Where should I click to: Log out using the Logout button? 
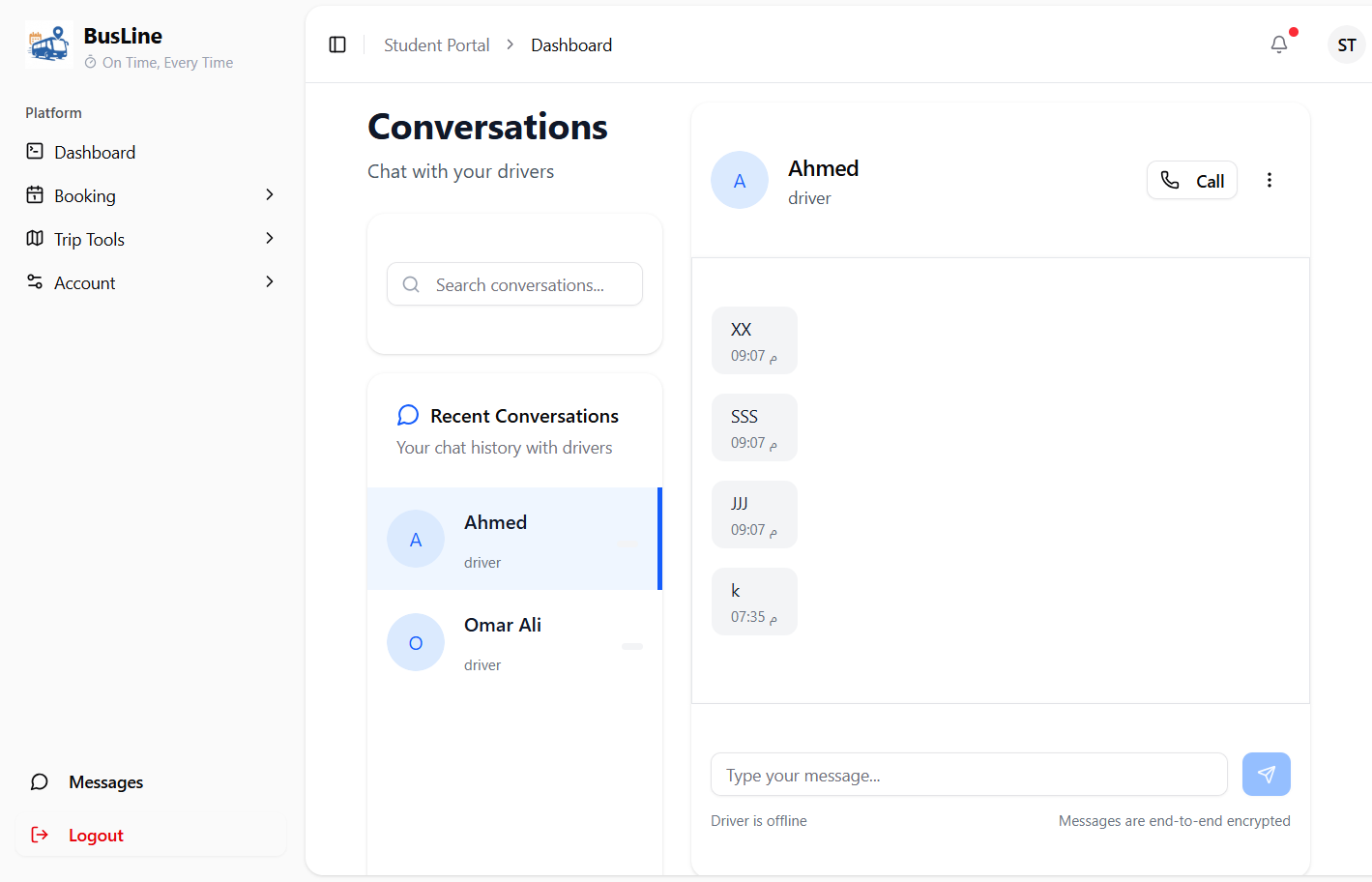[x=96, y=835]
